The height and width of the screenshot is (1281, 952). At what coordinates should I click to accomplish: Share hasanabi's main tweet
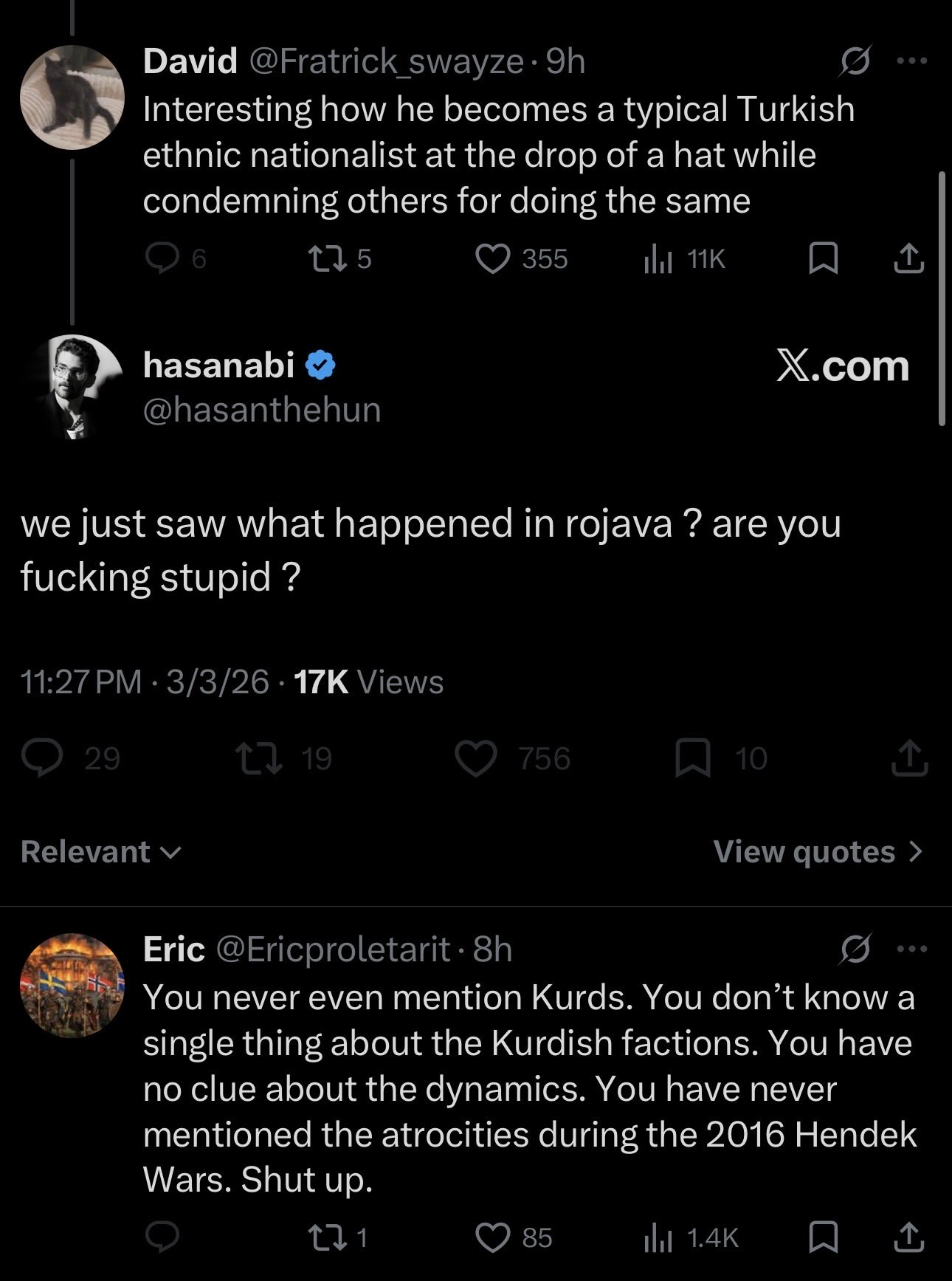click(x=908, y=759)
